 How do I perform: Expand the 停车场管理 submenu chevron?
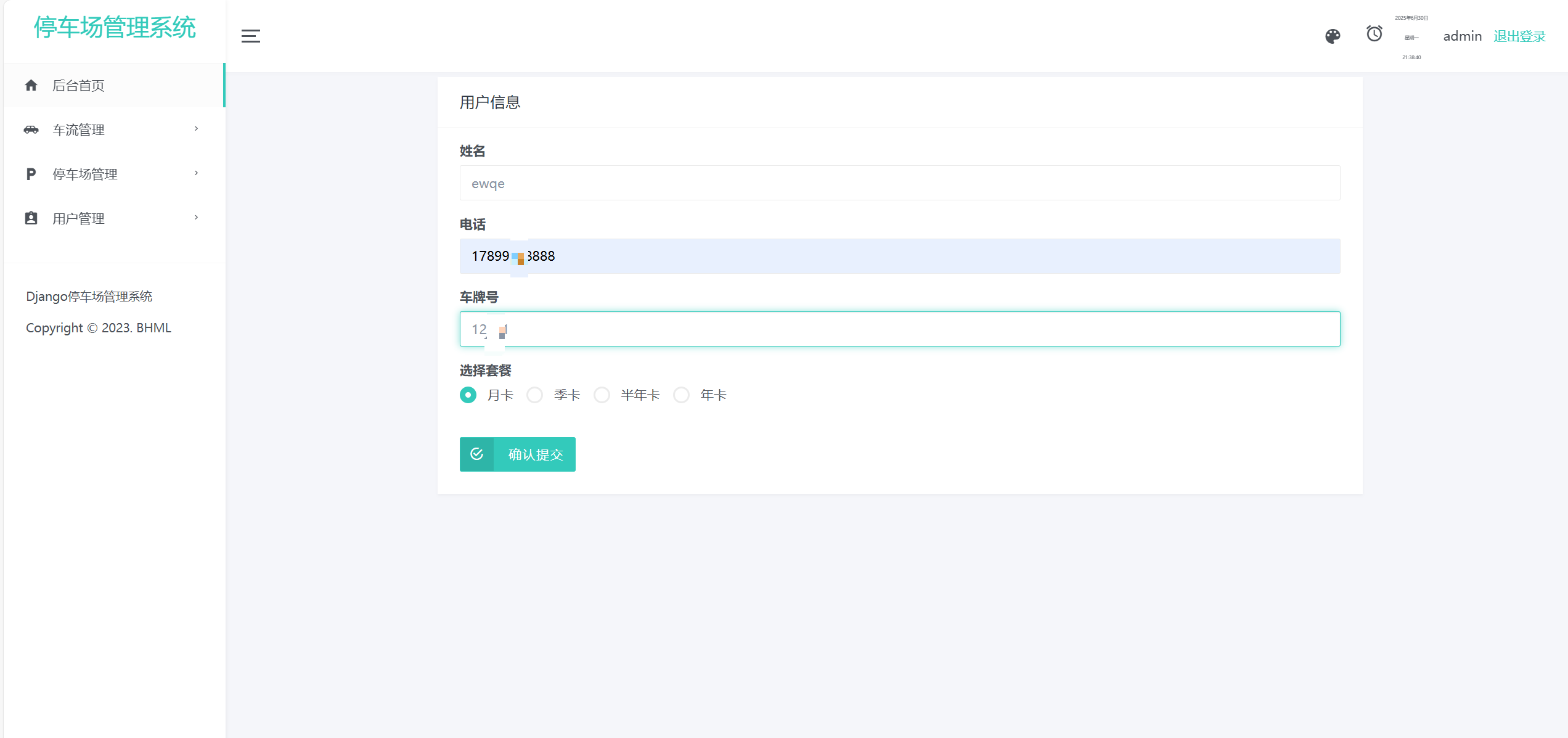coord(197,173)
